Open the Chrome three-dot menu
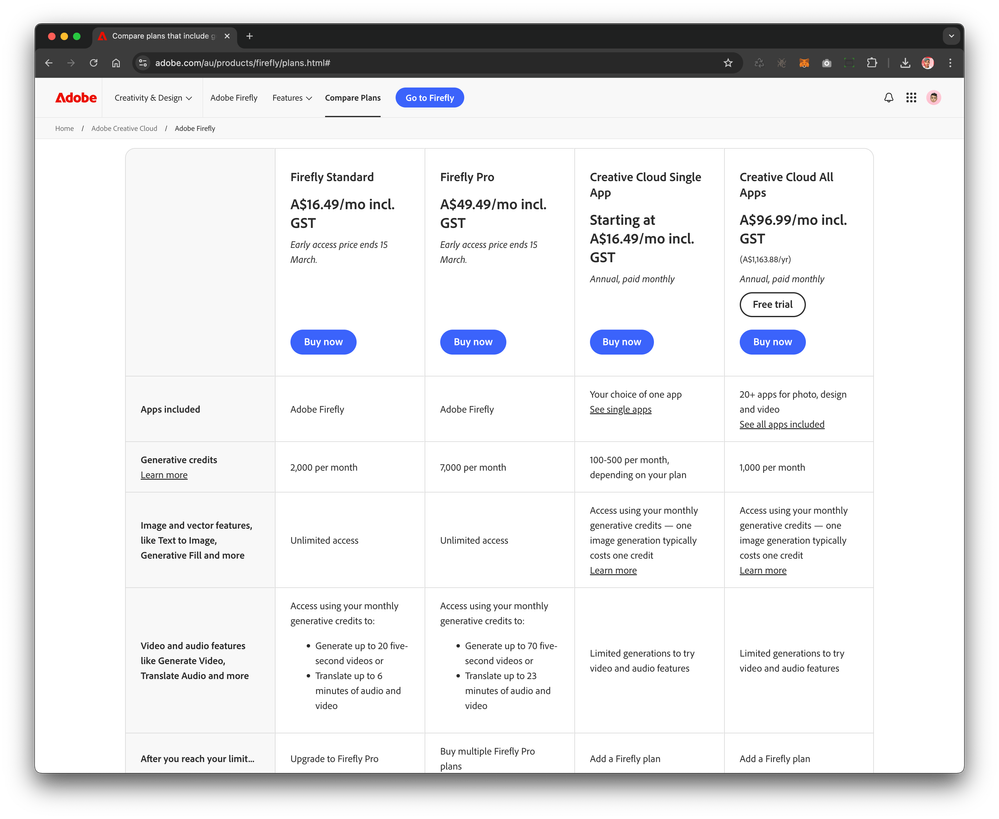Image resolution: width=999 pixels, height=819 pixels. (950, 62)
